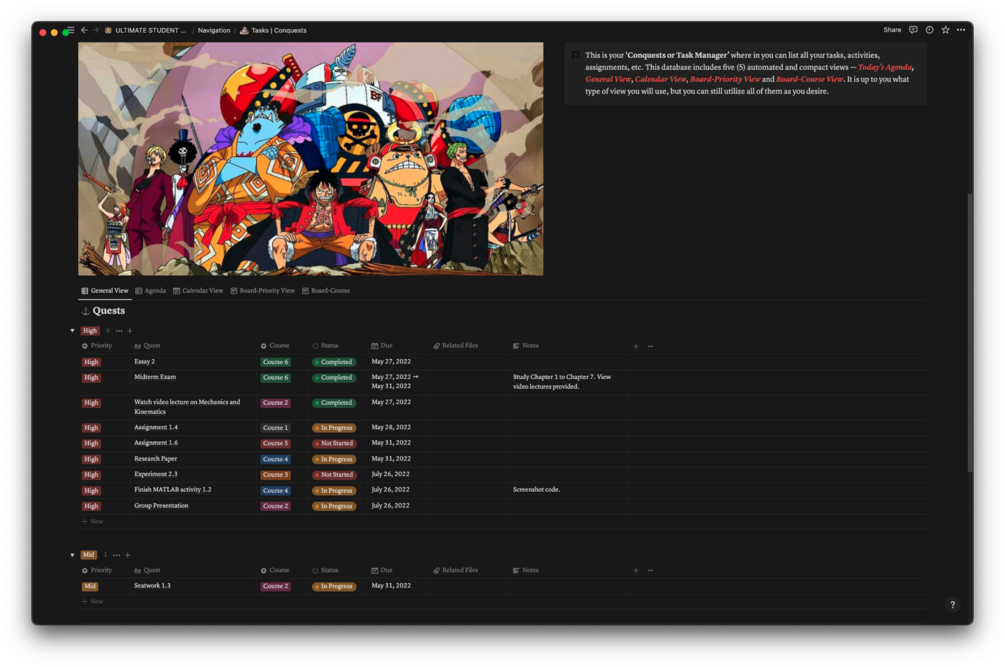Open the Seatwork 1.3 quest

tap(152, 586)
